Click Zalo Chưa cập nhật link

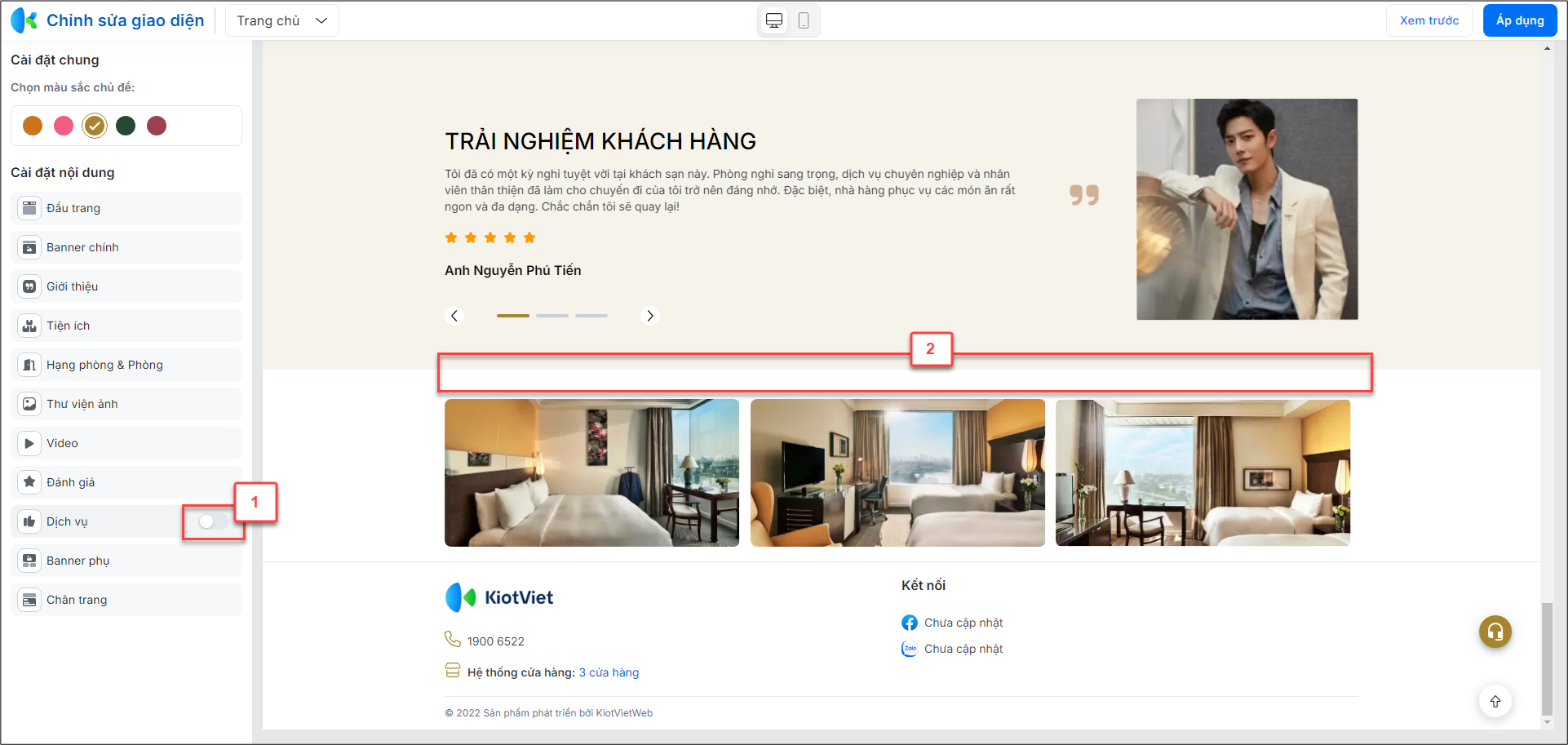963,649
